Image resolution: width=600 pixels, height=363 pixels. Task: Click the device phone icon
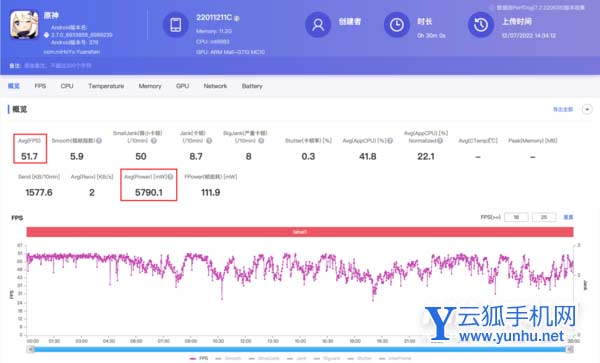[x=176, y=25]
